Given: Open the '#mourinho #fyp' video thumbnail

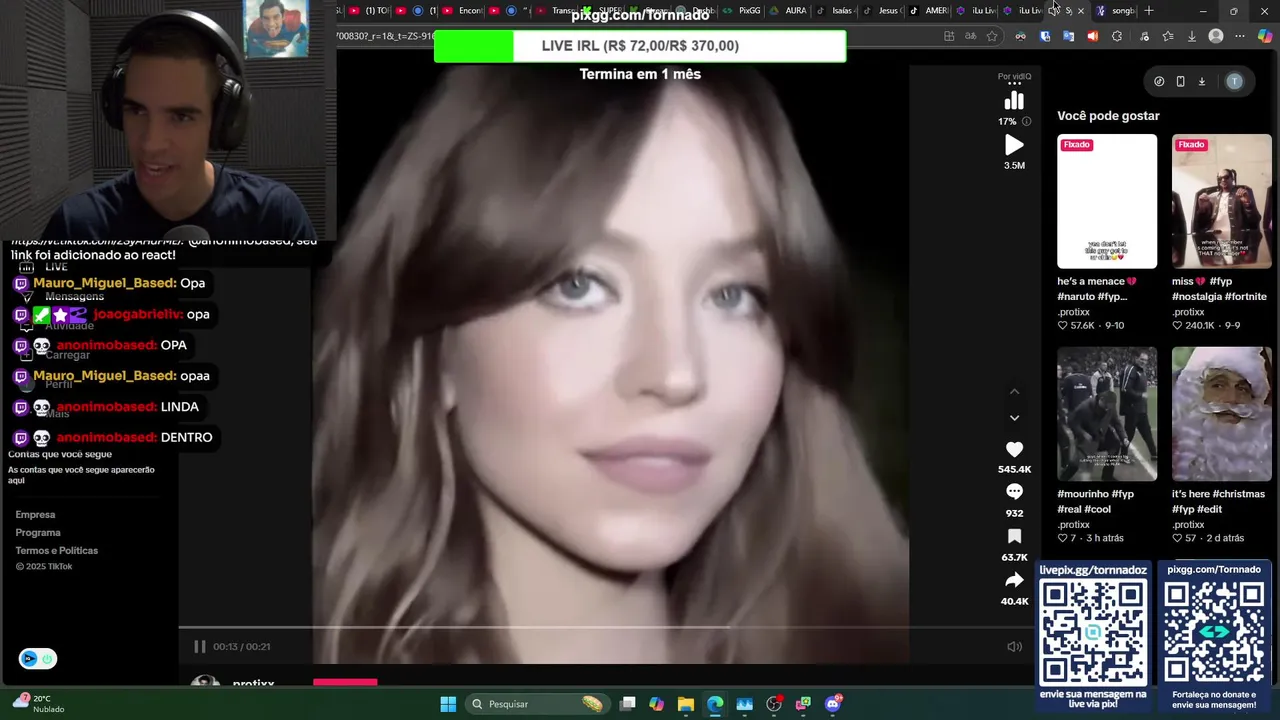Looking at the screenshot, I should 1107,414.
